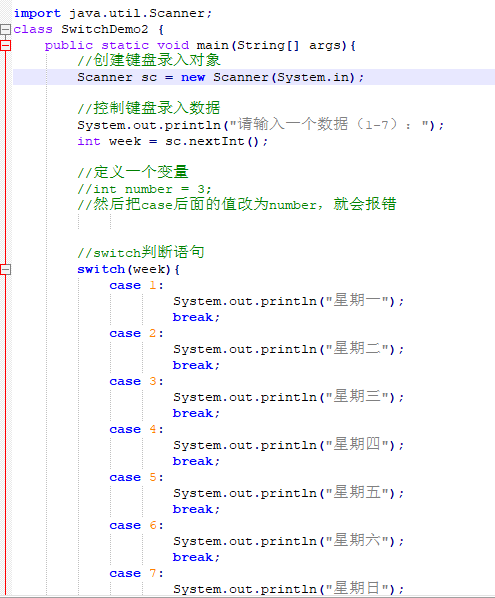Click the println "星期六" line
The image size is (495, 598).
click(x=288, y=542)
